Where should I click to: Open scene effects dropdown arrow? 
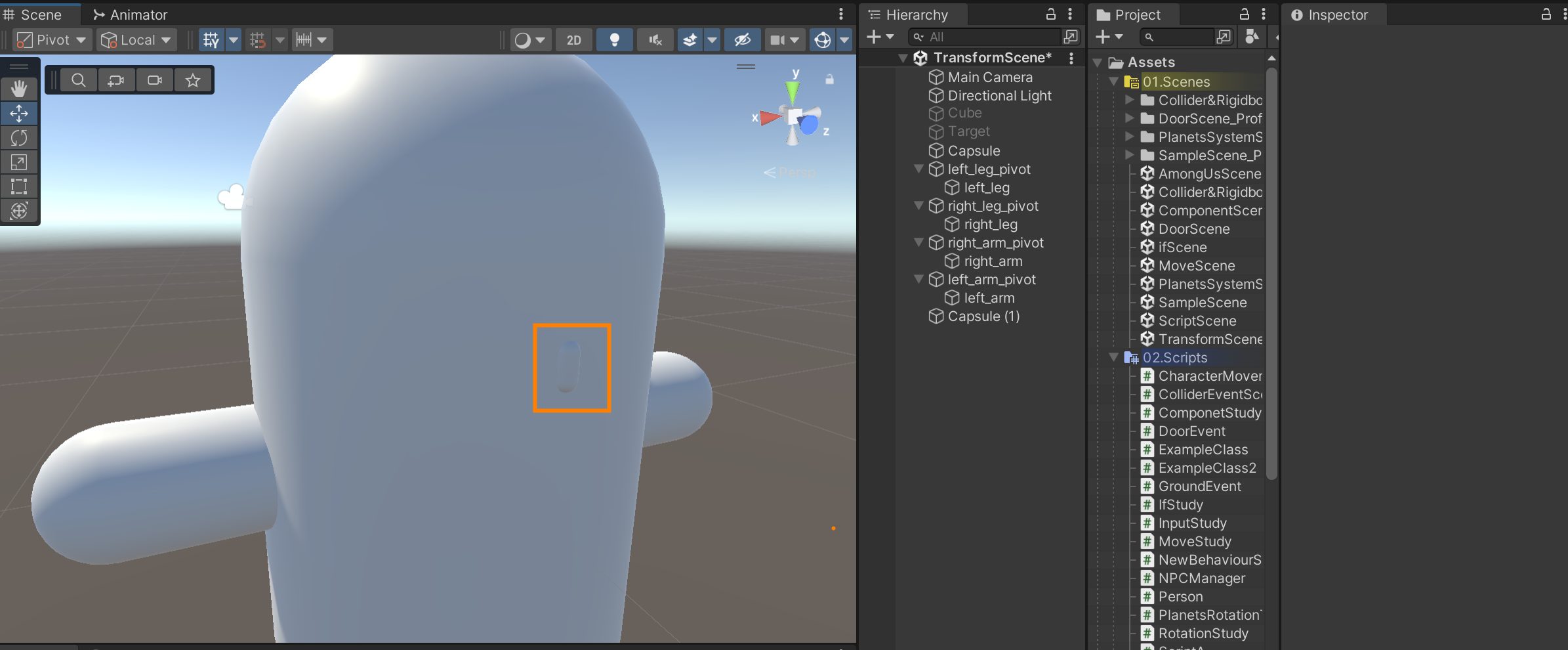click(712, 40)
